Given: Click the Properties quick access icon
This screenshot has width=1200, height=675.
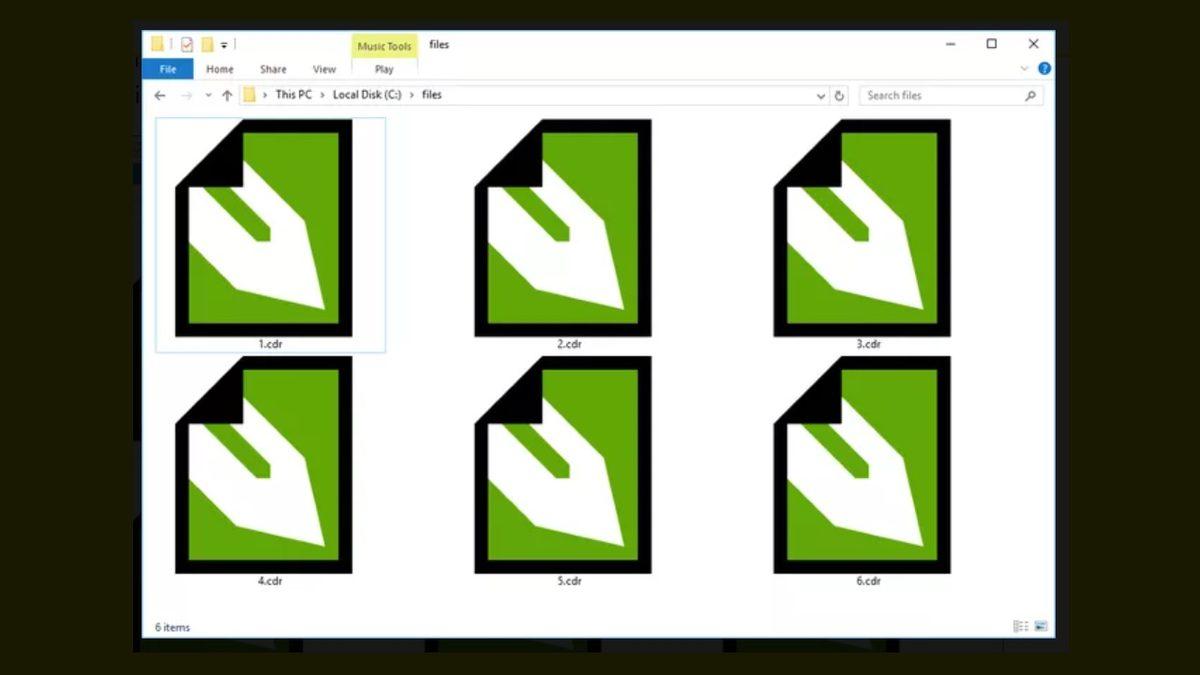Looking at the screenshot, I should tap(187, 44).
